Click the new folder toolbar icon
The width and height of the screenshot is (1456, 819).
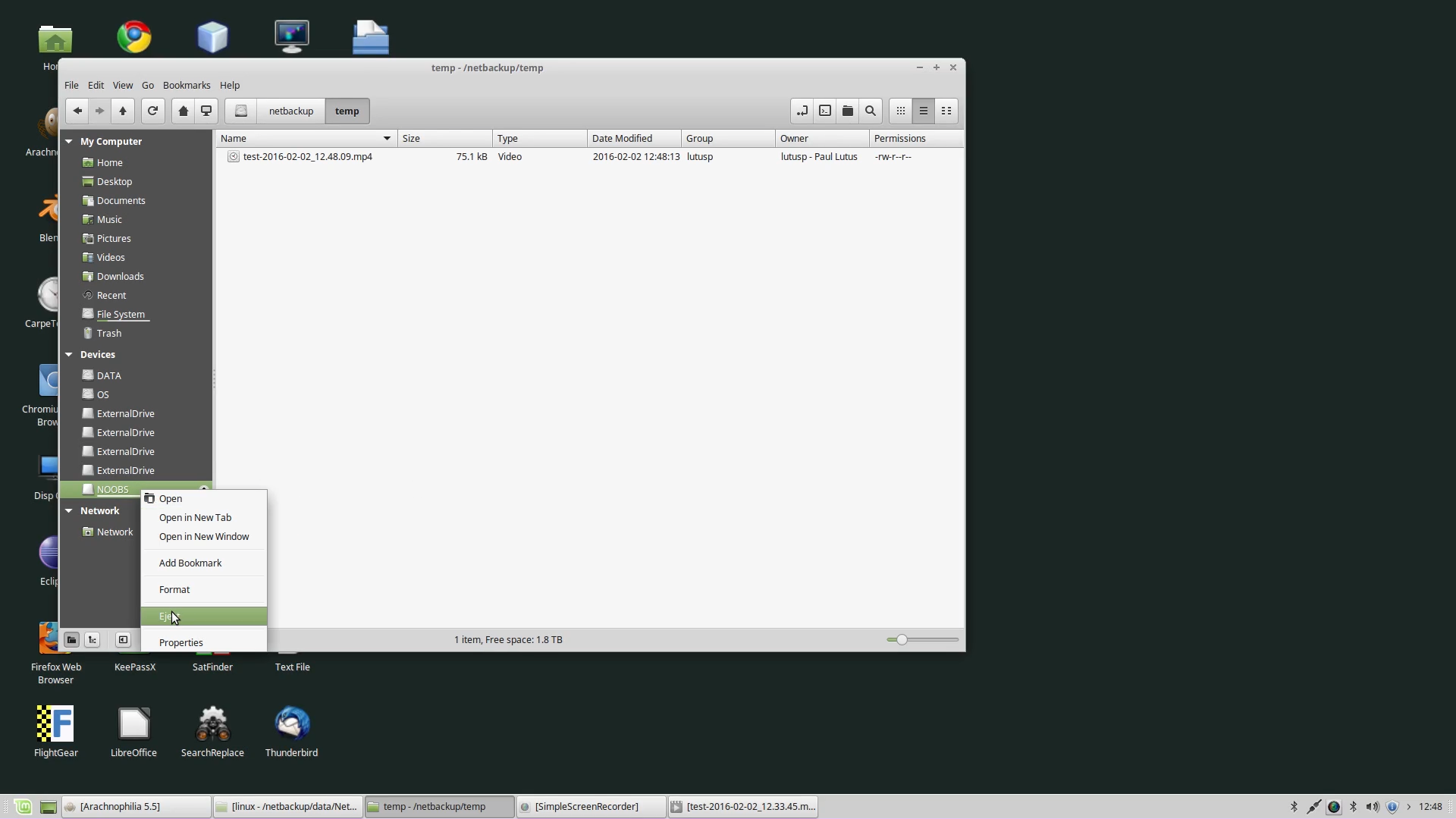click(x=848, y=111)
